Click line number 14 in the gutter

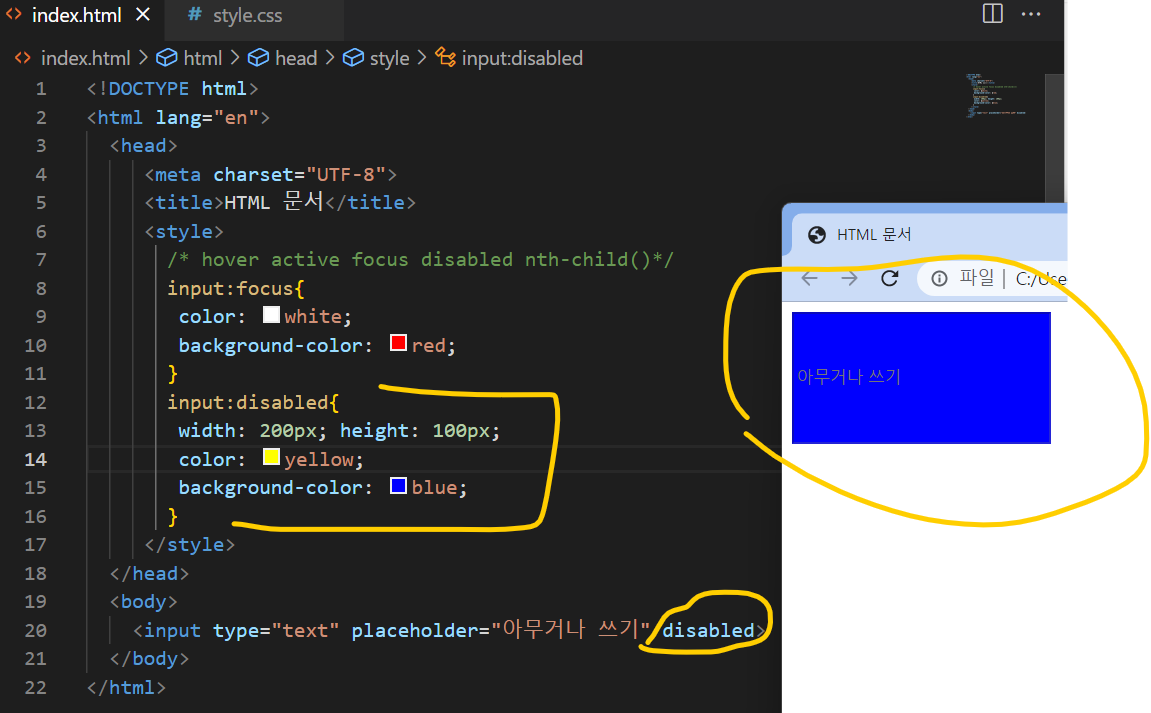pos(35,460)
